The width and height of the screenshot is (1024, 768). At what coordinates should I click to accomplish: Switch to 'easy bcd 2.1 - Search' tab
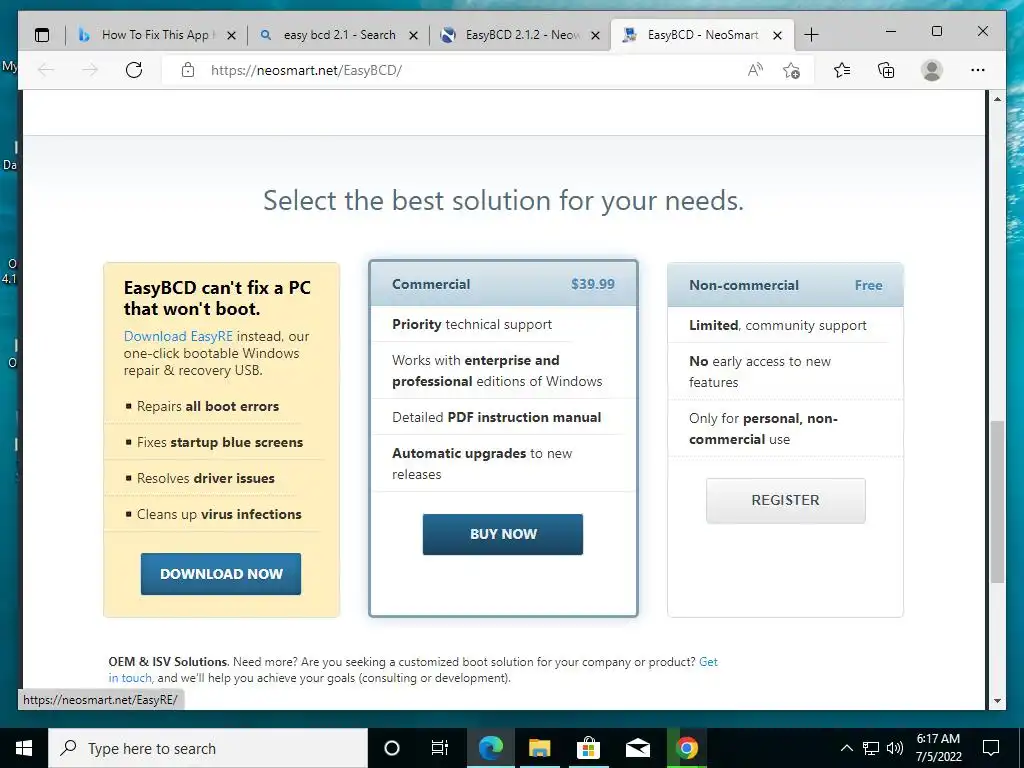coord(338,35)
